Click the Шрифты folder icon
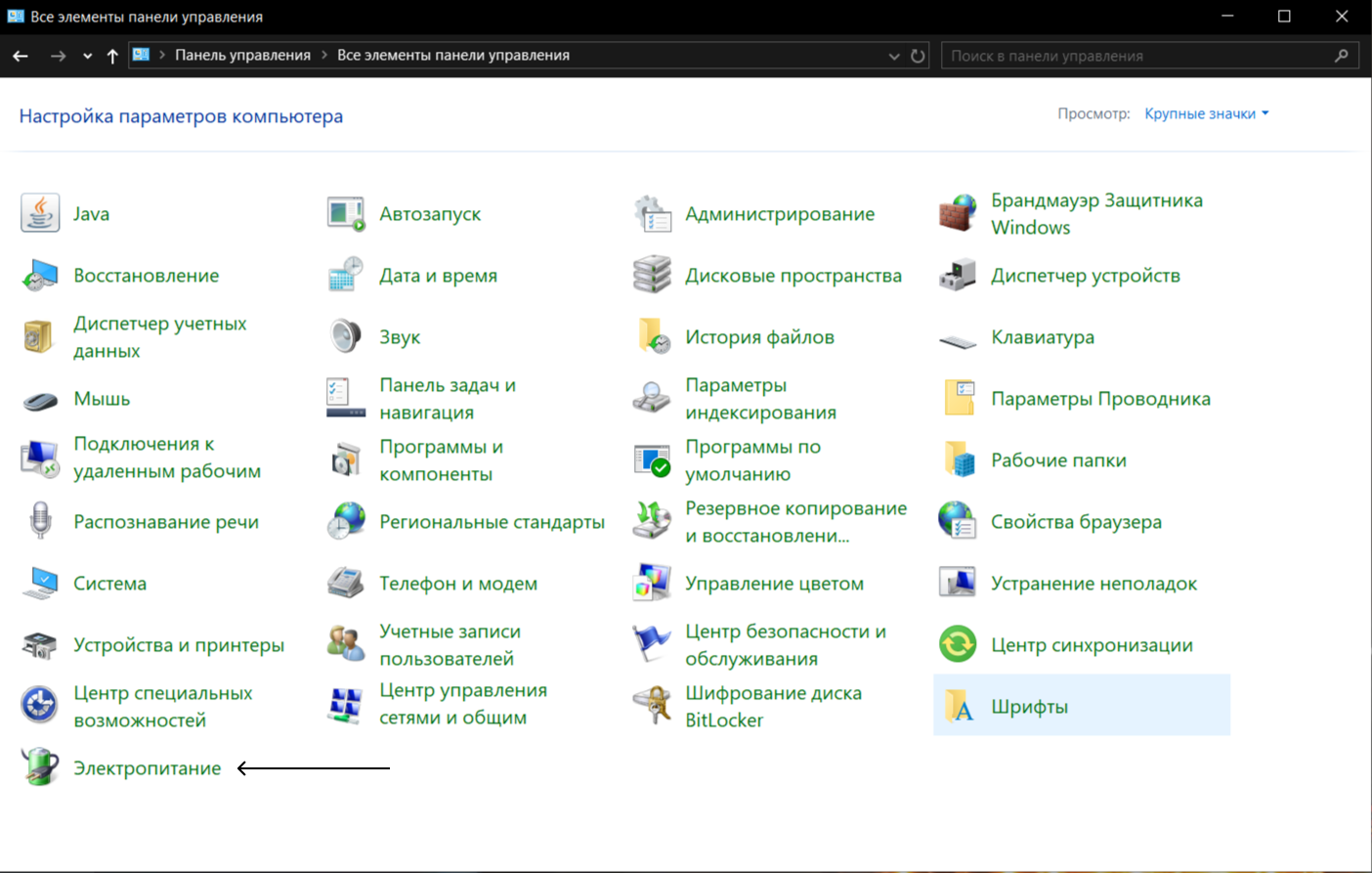1372x873 pixels. [x=958, y=707]
